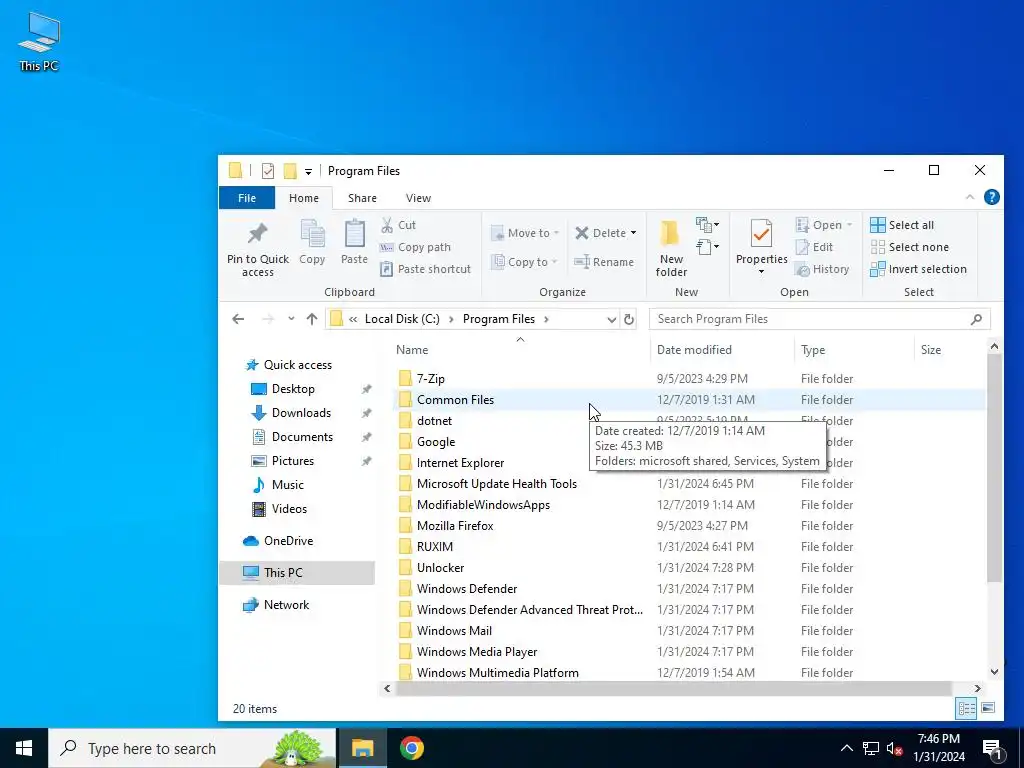This screenshot has width=1024, height=768.
Task: Click the Properties checkmark icon
Action: 761,234
